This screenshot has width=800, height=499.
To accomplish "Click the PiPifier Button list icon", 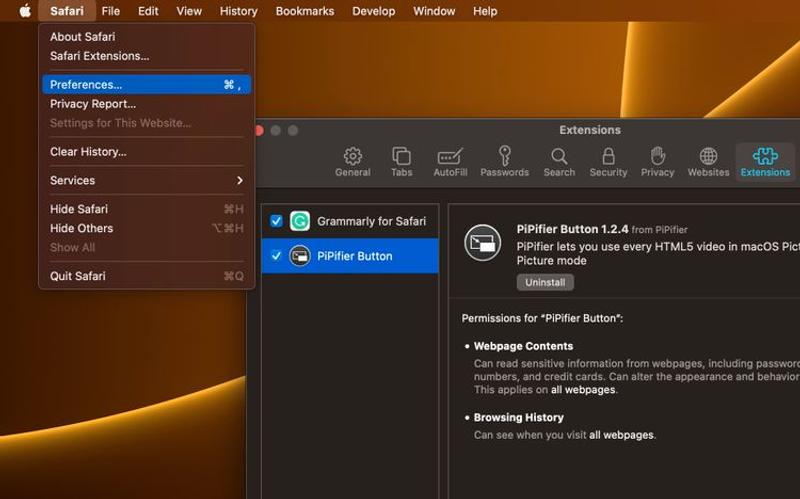I will coord(300,256).
